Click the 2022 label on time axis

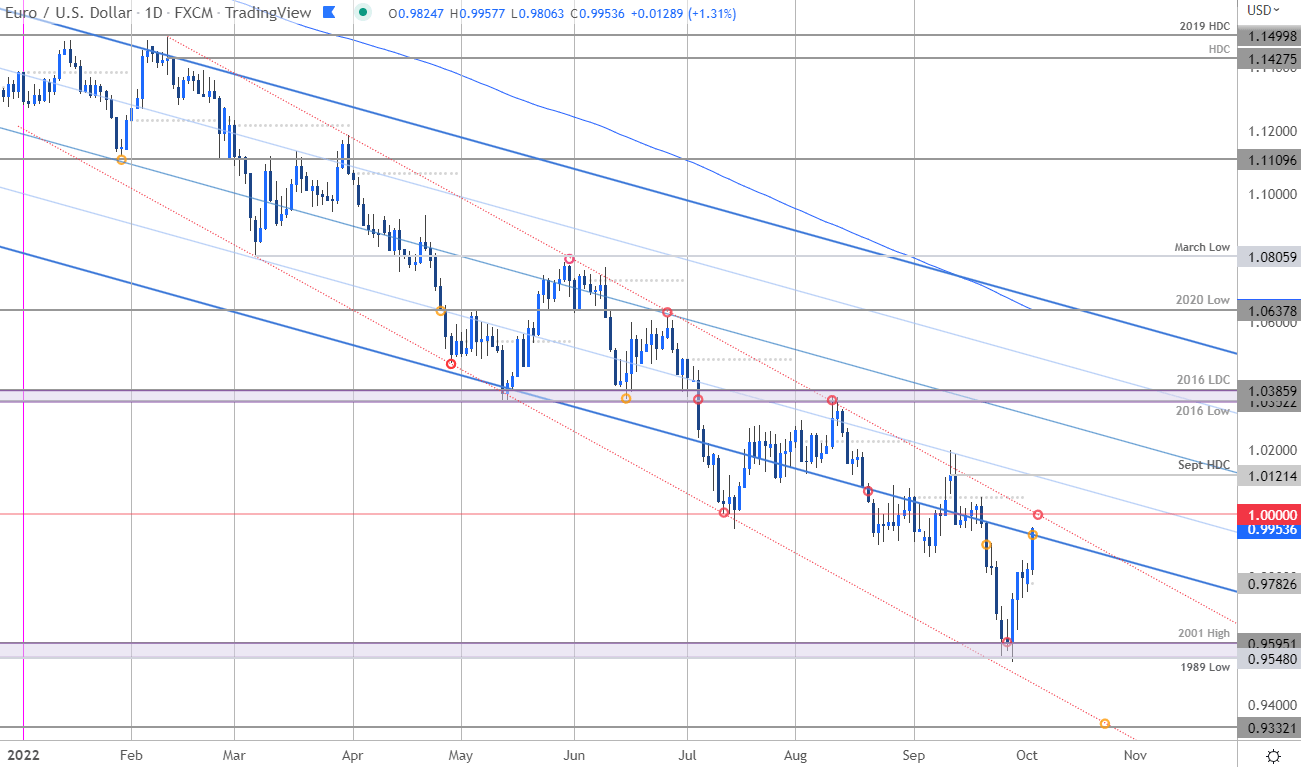22,754
